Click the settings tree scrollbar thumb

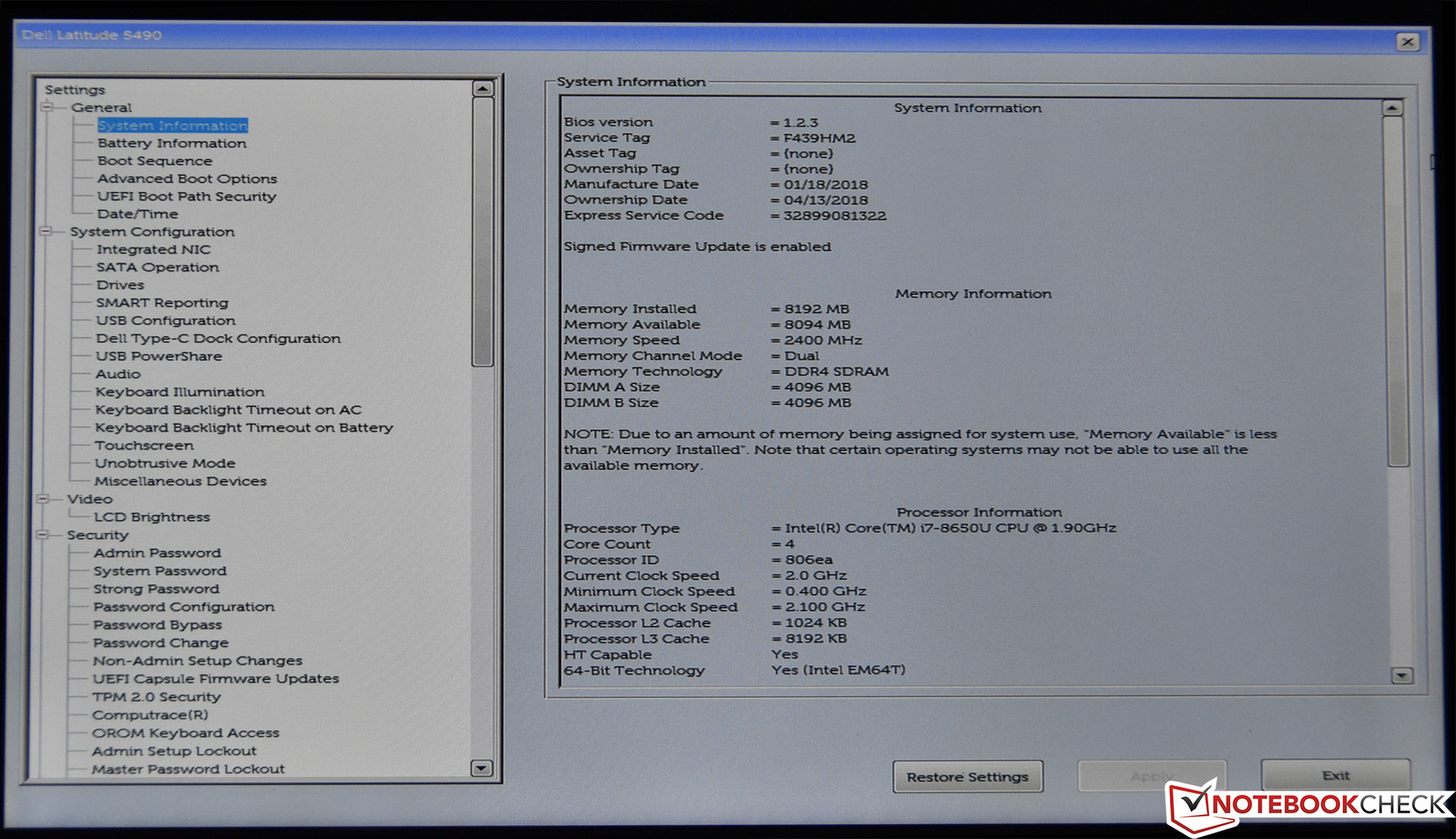[482, 231]
